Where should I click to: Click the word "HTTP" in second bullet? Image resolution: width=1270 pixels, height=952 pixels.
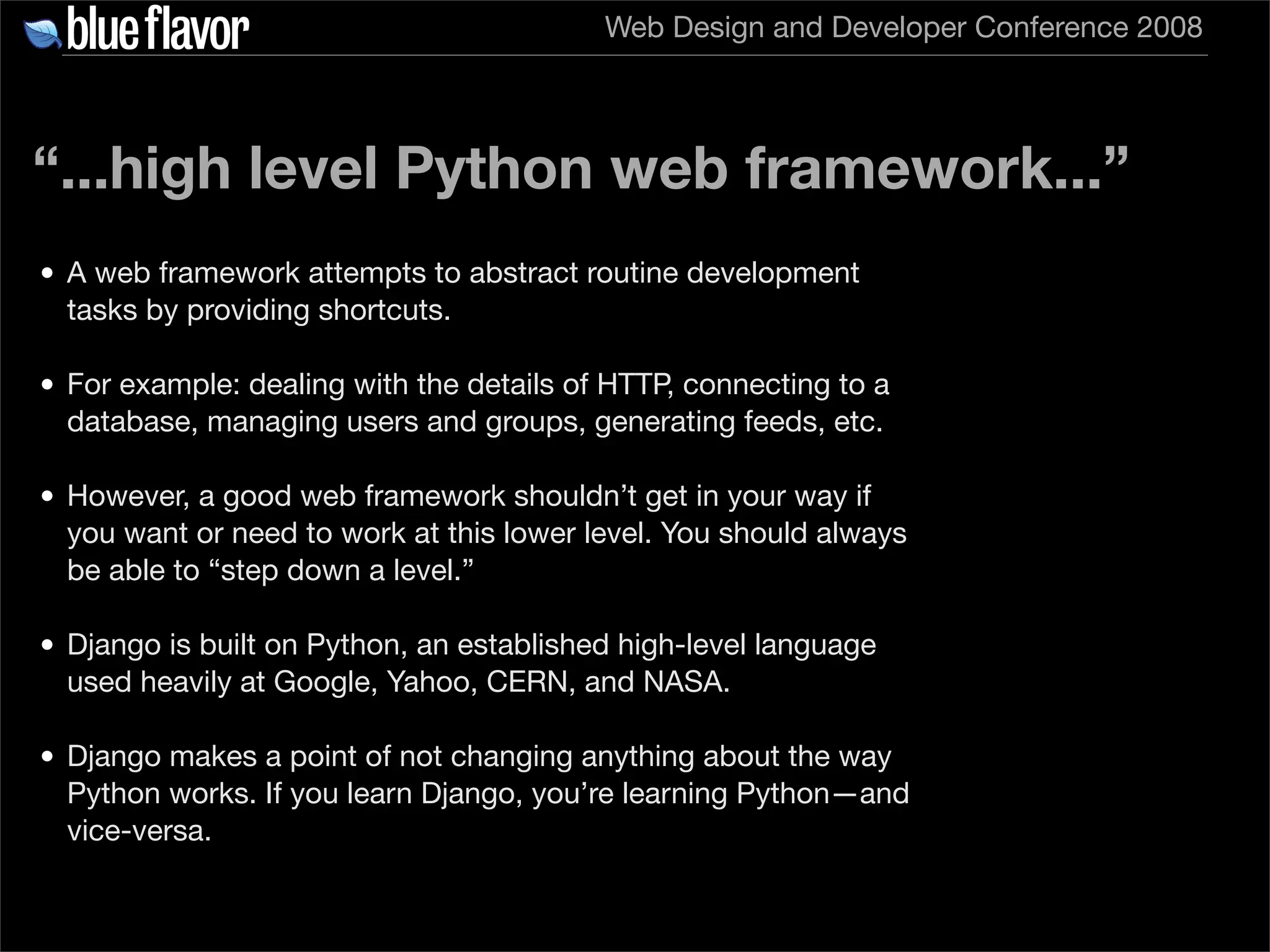coord(634,384)
